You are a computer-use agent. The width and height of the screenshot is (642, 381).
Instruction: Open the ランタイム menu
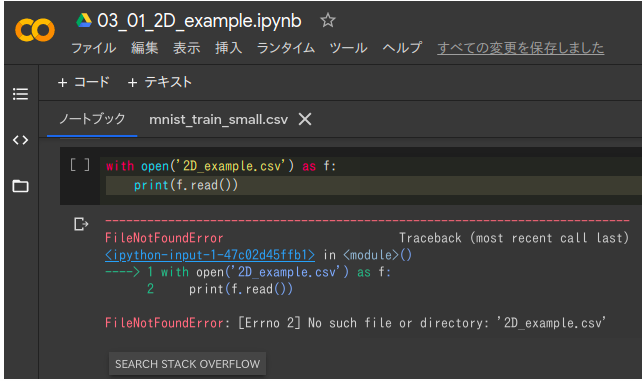click(286, 48)
